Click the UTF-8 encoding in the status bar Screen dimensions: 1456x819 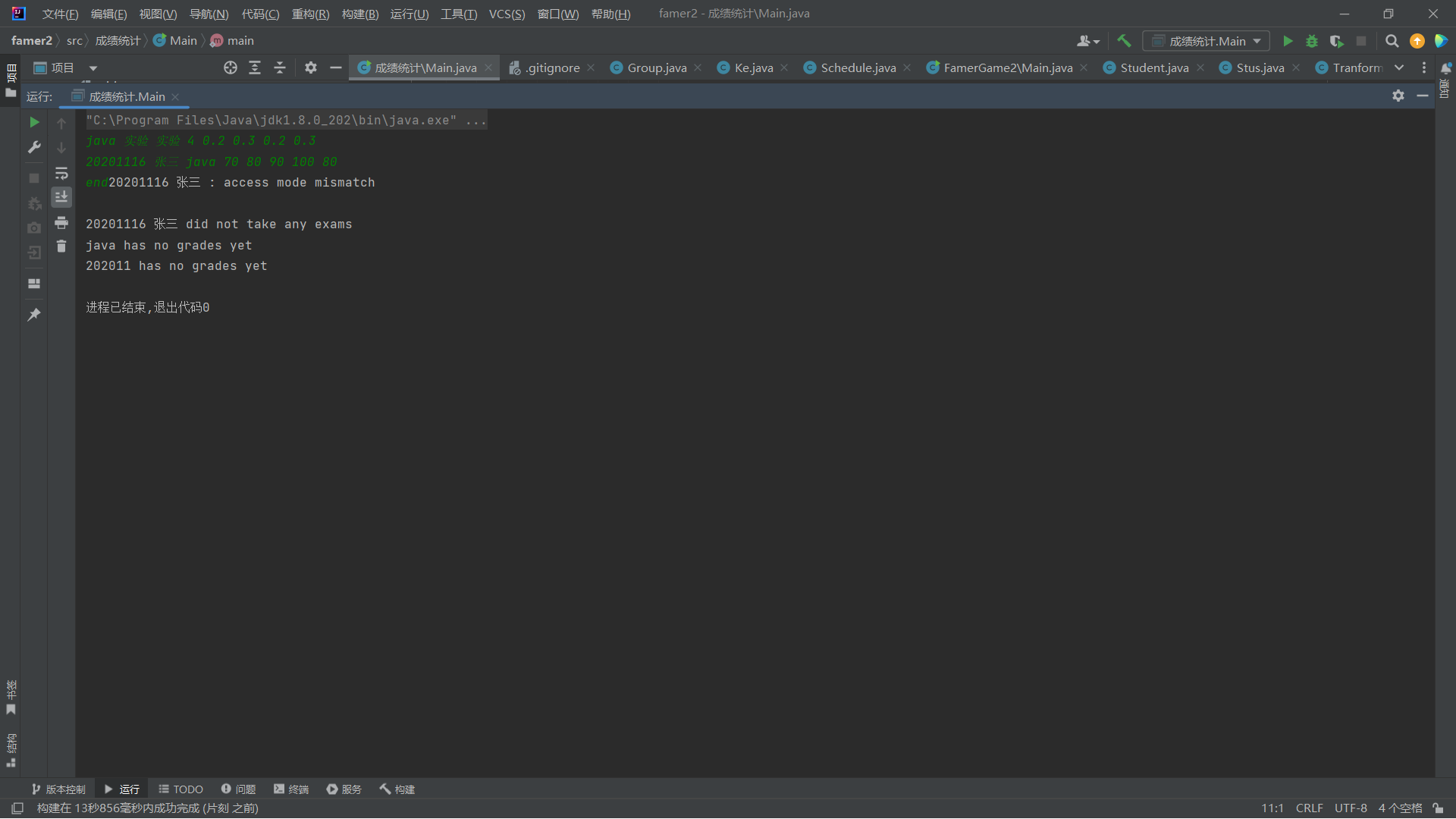click(1351, 808)
